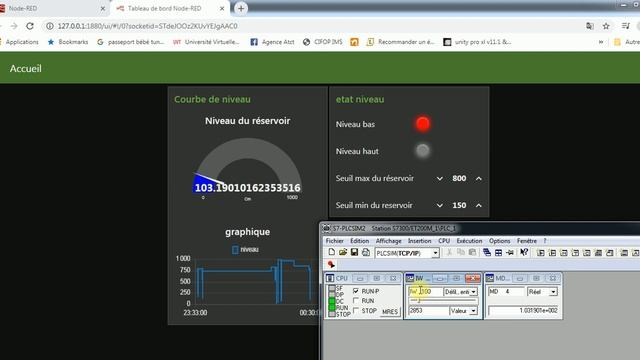Open the Valeur dropdown in IW window
This screenshot has width=640, height=360.
(473, 311)
